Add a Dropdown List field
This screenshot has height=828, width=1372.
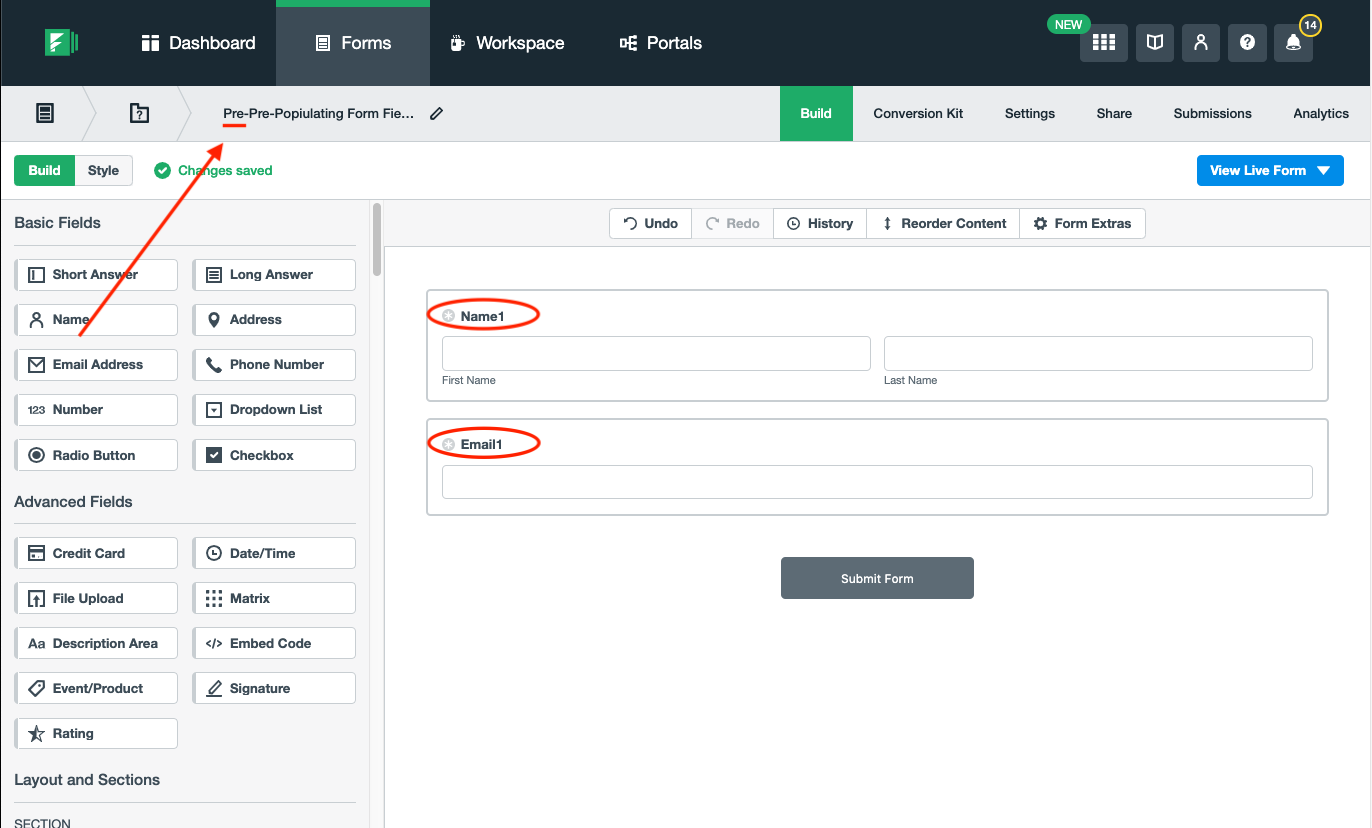[274, 410]
